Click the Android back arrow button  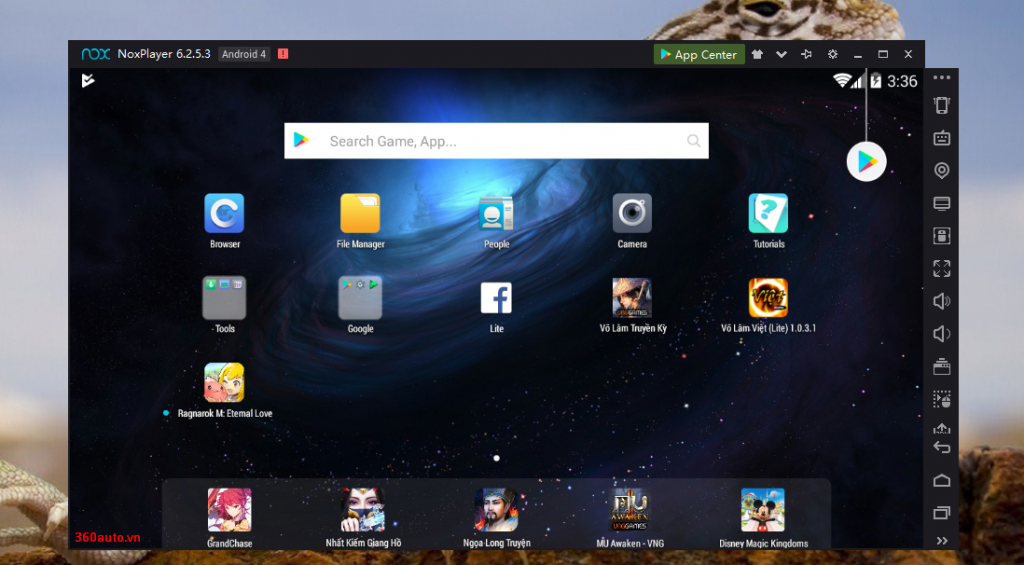[x=942, y=447]
